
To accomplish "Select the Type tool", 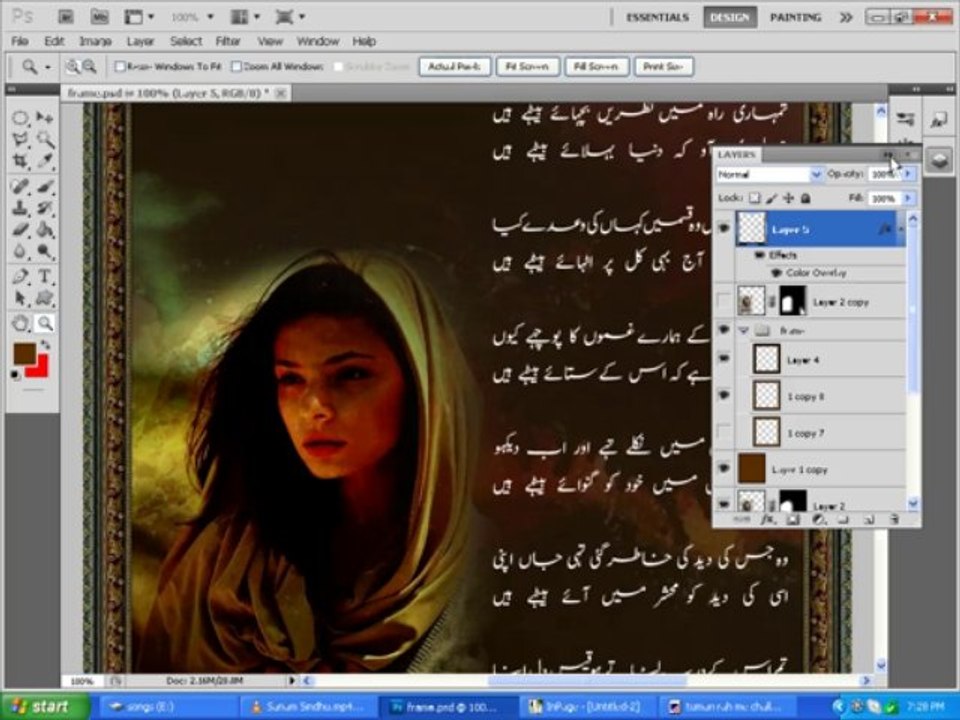I will pos(44,276).
